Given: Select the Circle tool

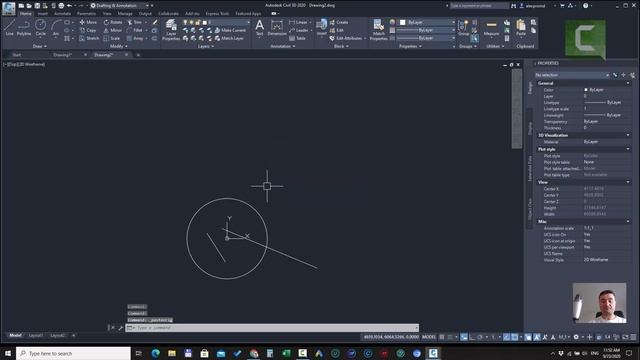Looking at the screenshot, I should pyautogui.click(x=40, y=28).
